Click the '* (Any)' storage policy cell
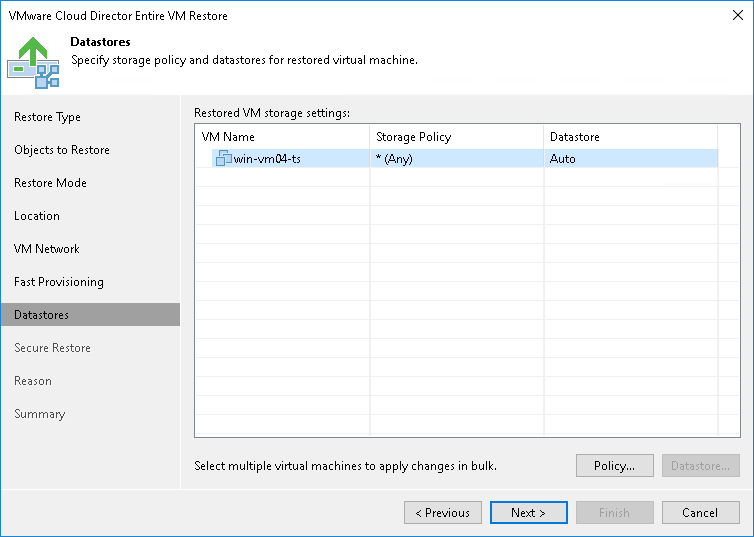The height and width of the screenshot is (537, 754). [456, 159]
